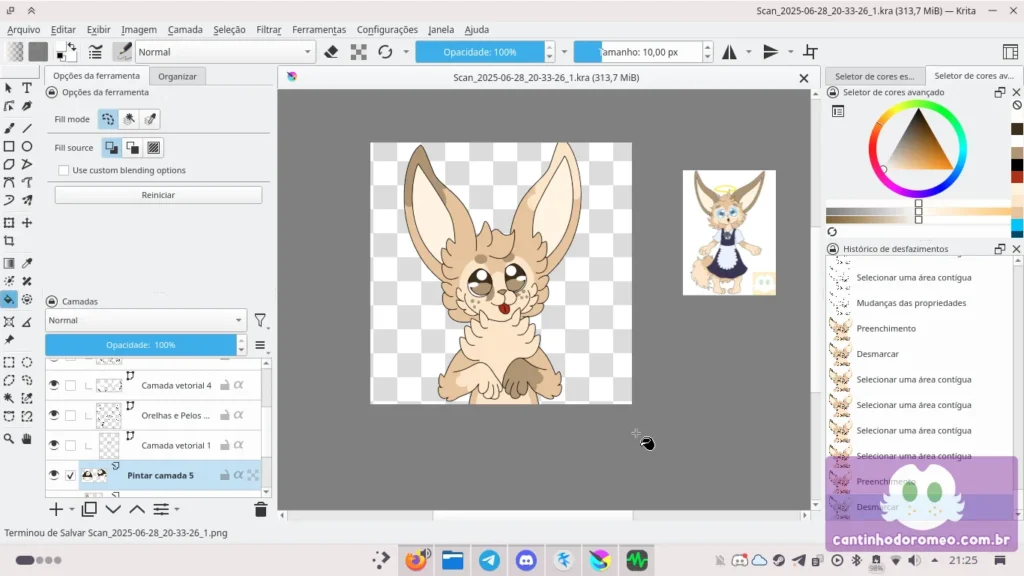
Task: Open the Arquivo menu
Action: click(x=24, y=29)
